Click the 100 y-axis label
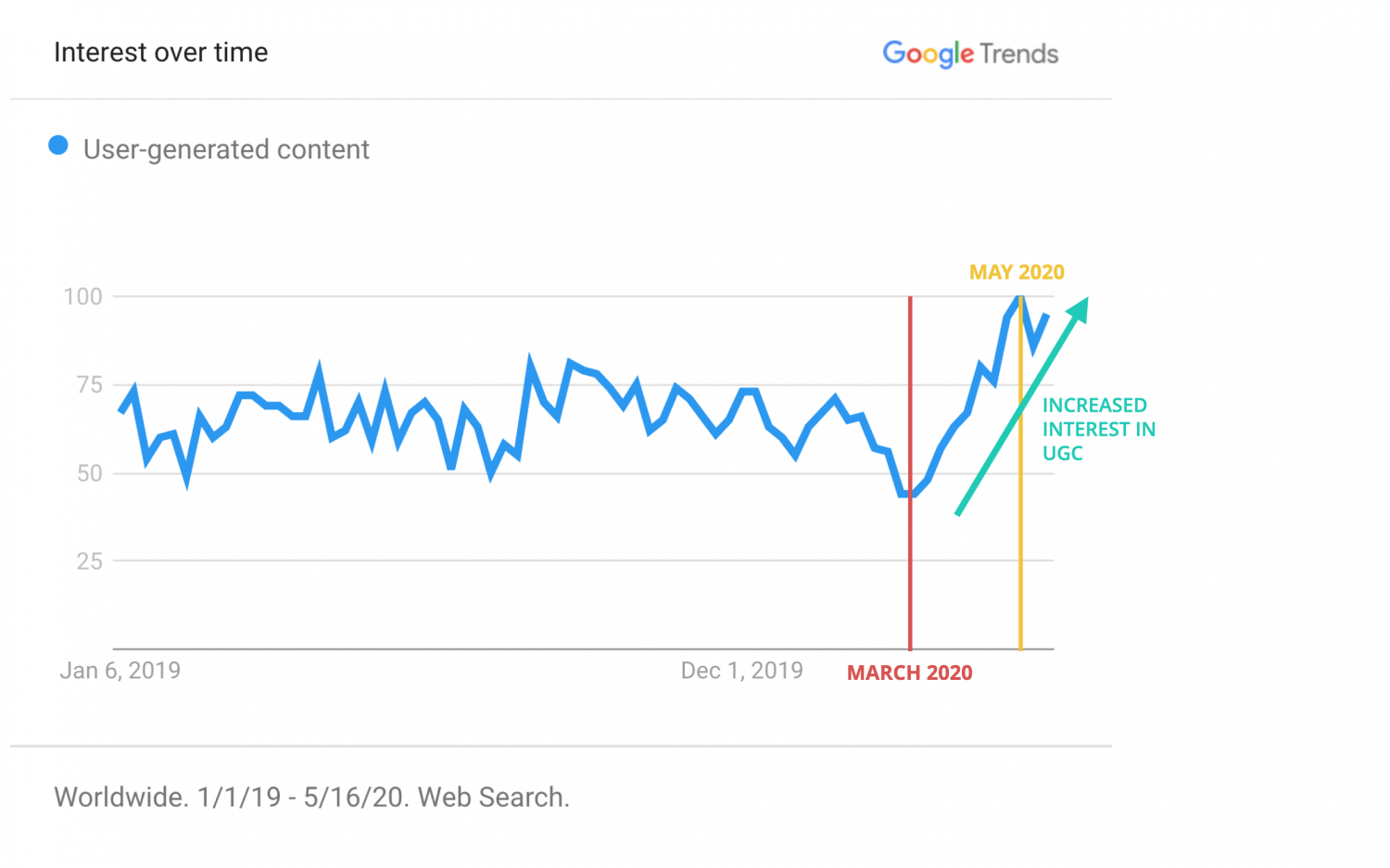Image resolution: width=1390 pixels, height=868 pixels. (82, 296)
